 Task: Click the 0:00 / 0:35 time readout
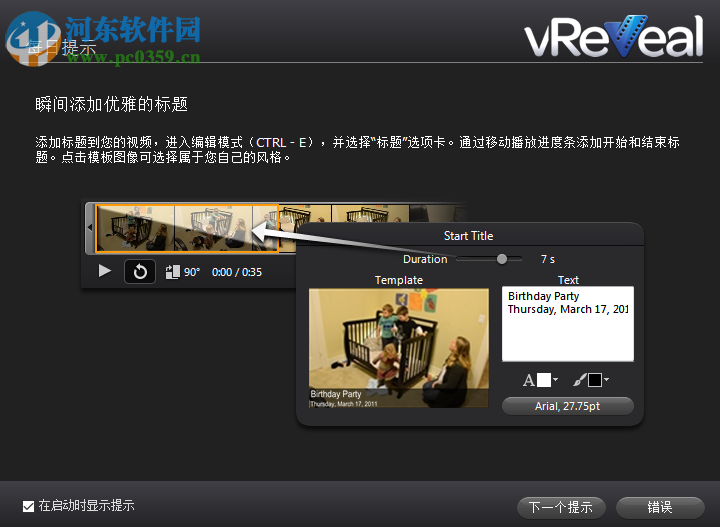pos(236,272)
